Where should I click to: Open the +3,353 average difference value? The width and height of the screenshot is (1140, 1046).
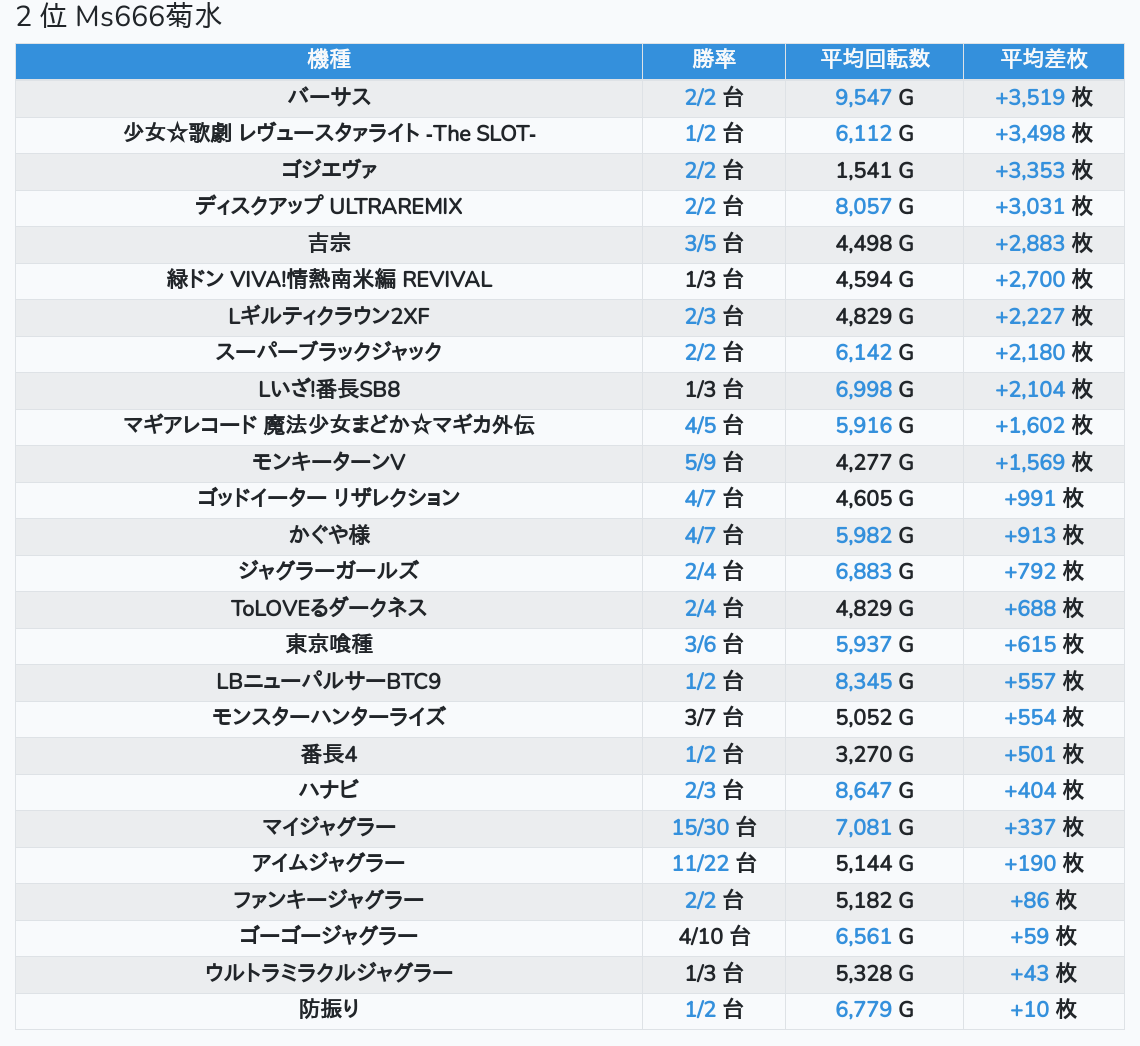tap(1029, 170)
